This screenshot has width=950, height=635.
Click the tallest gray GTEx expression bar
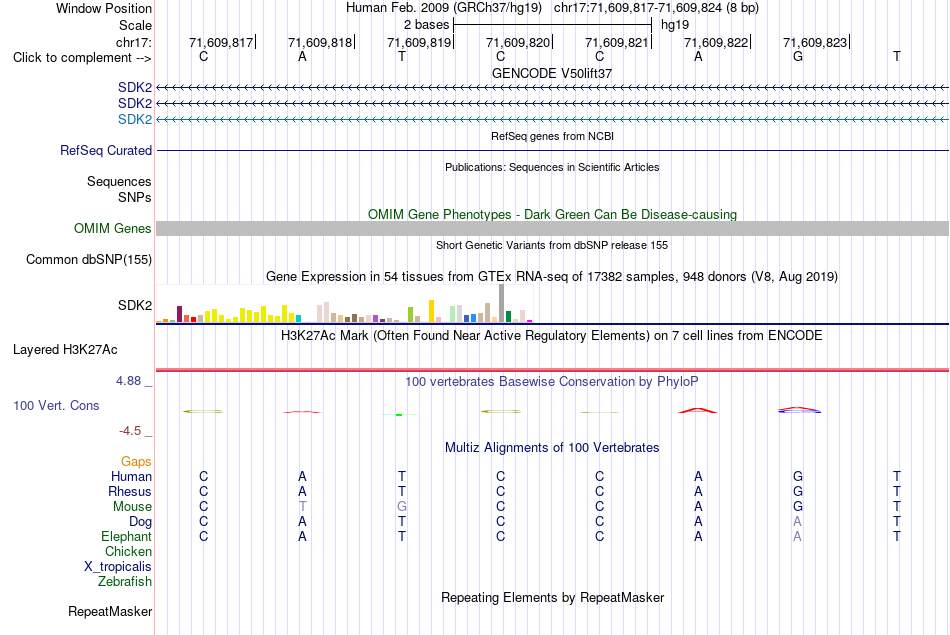click(x=501, y=303)
